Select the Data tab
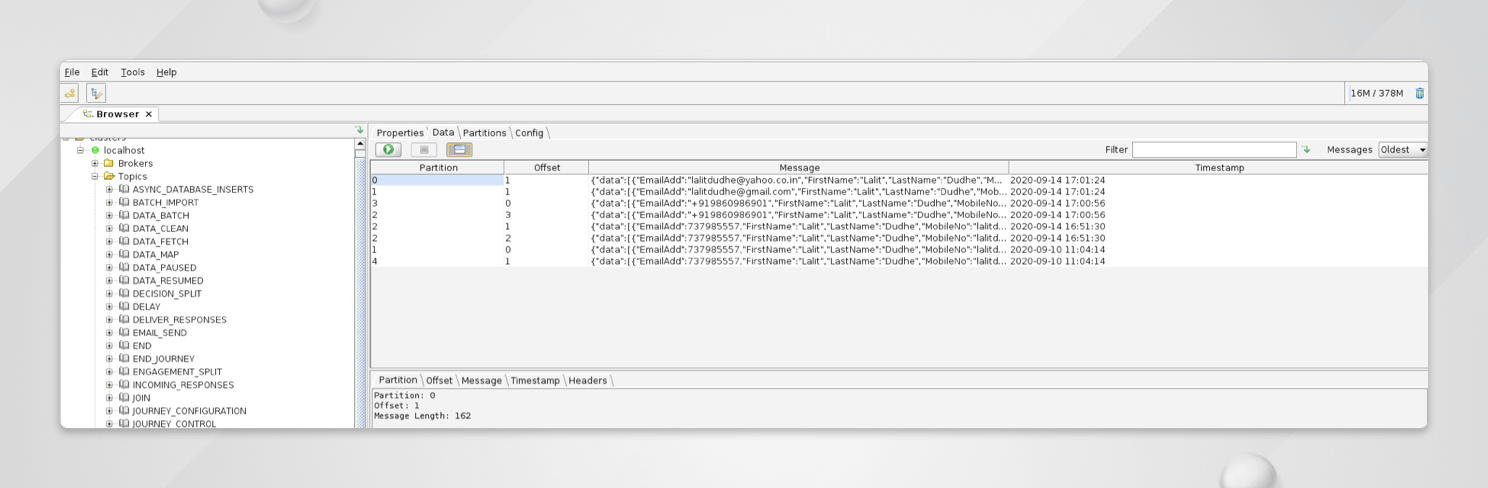The image size is (1488, 488). coord(443,132)
